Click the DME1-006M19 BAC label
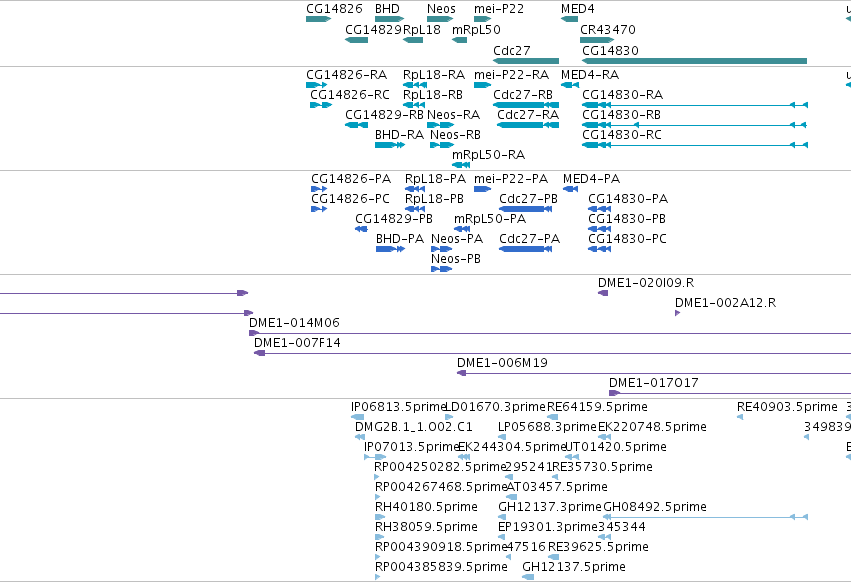Screen dimensions: 851x582 pos(502,363)
